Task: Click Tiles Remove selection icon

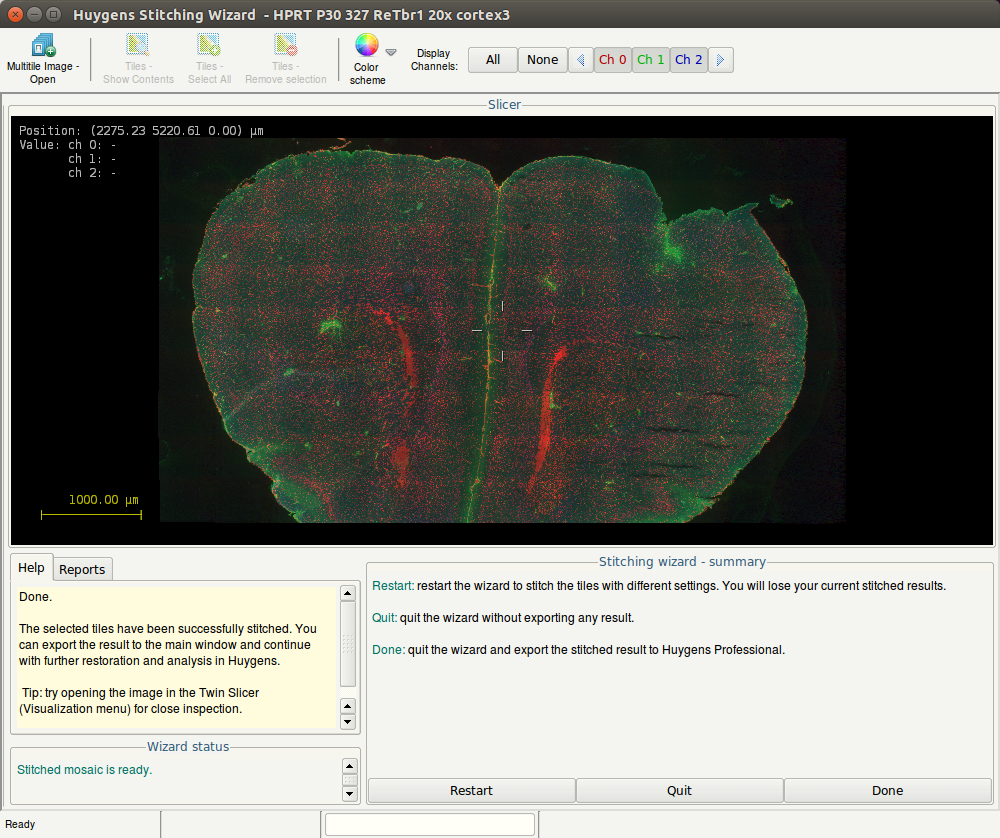Action: click(285, 46)
